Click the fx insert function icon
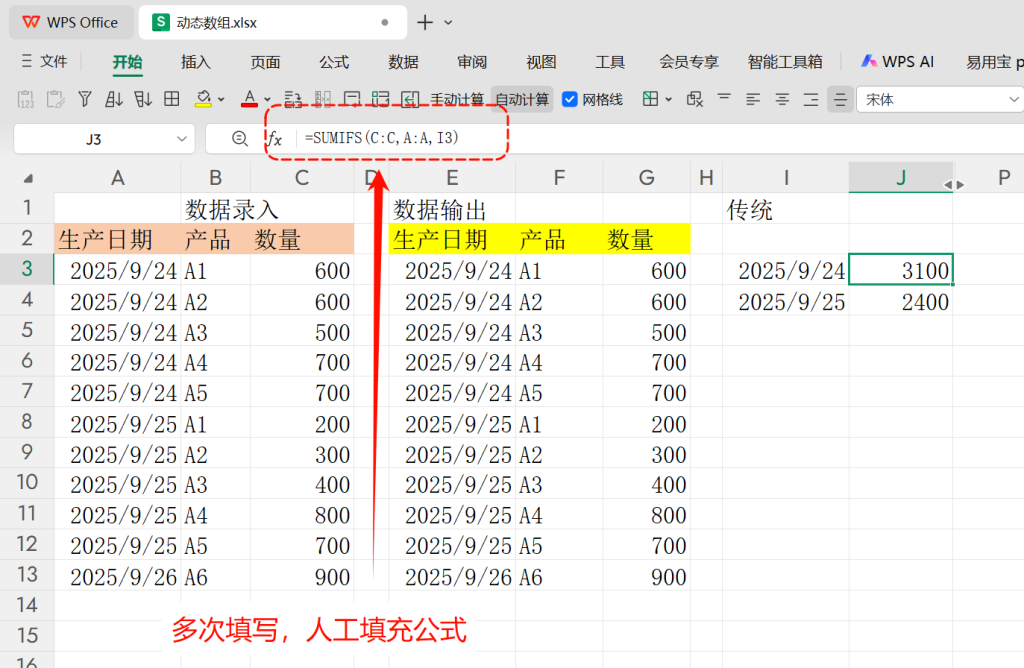This screenshot has height=668, width=1024. point(275,138)
